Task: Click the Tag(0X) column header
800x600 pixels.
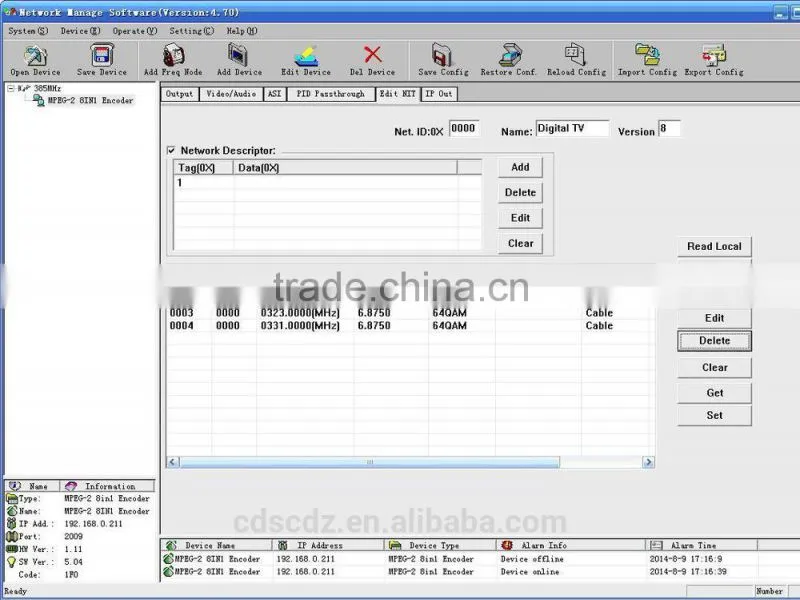Action: coord(204,168)
